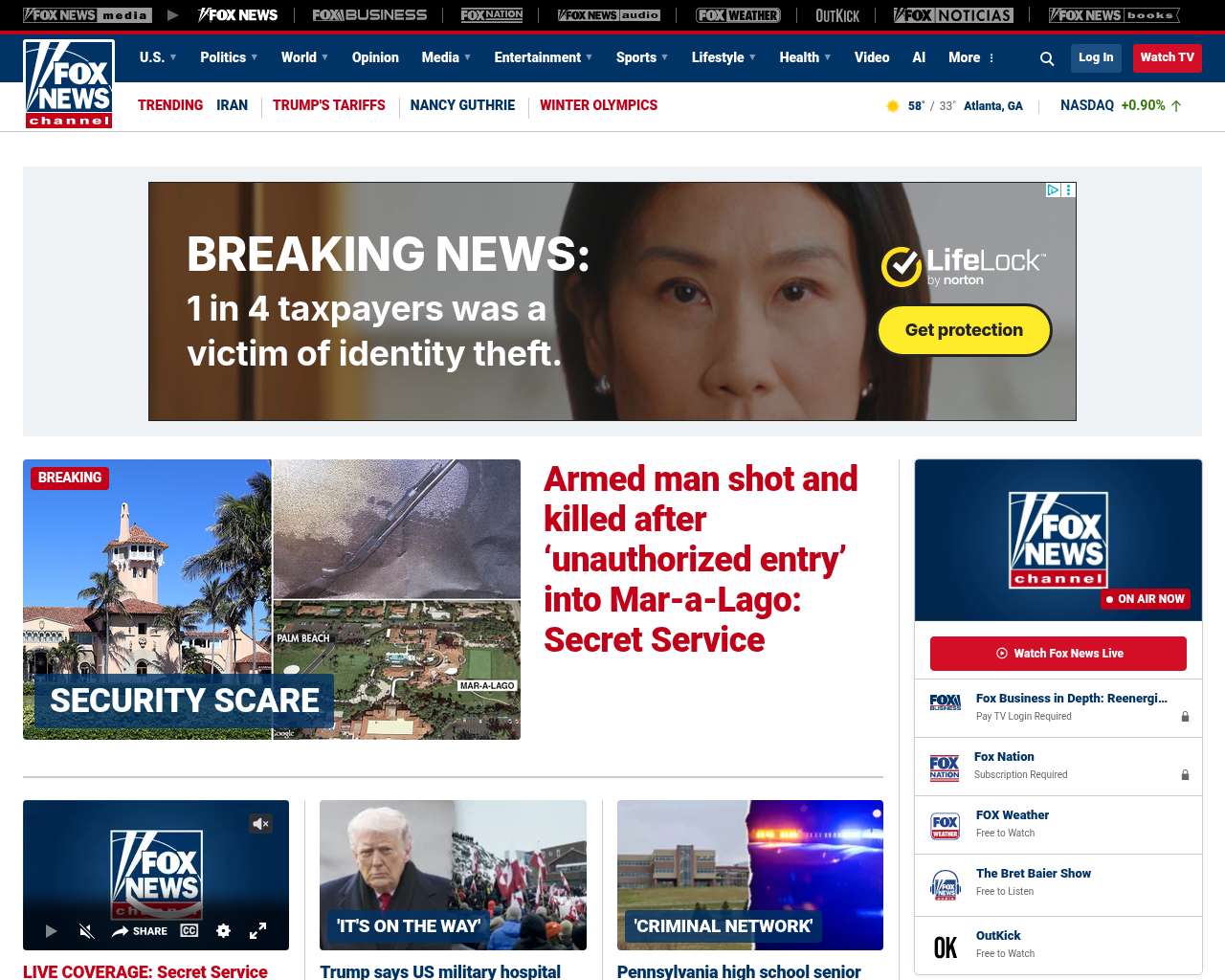1225x980 pixels.
Task: Open the Mar-a-Lago armed man headline
Action: (700, 559)
